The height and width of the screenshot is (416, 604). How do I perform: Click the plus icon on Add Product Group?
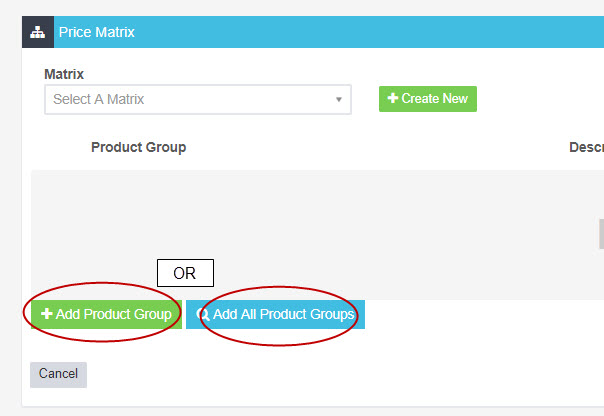[47, 314]
